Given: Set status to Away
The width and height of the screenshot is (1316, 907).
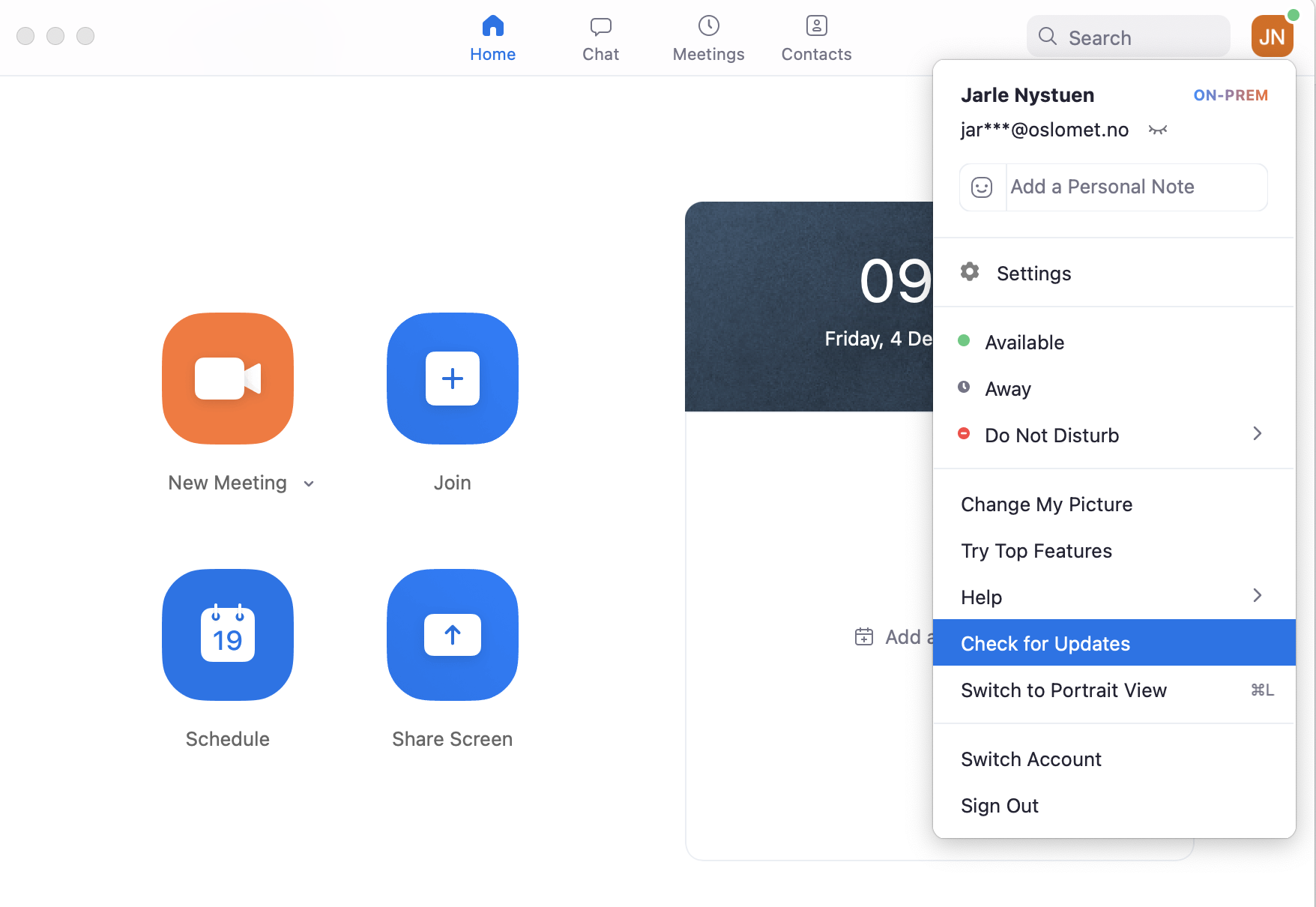Looking at the screenshot, I should (1114, 389).
